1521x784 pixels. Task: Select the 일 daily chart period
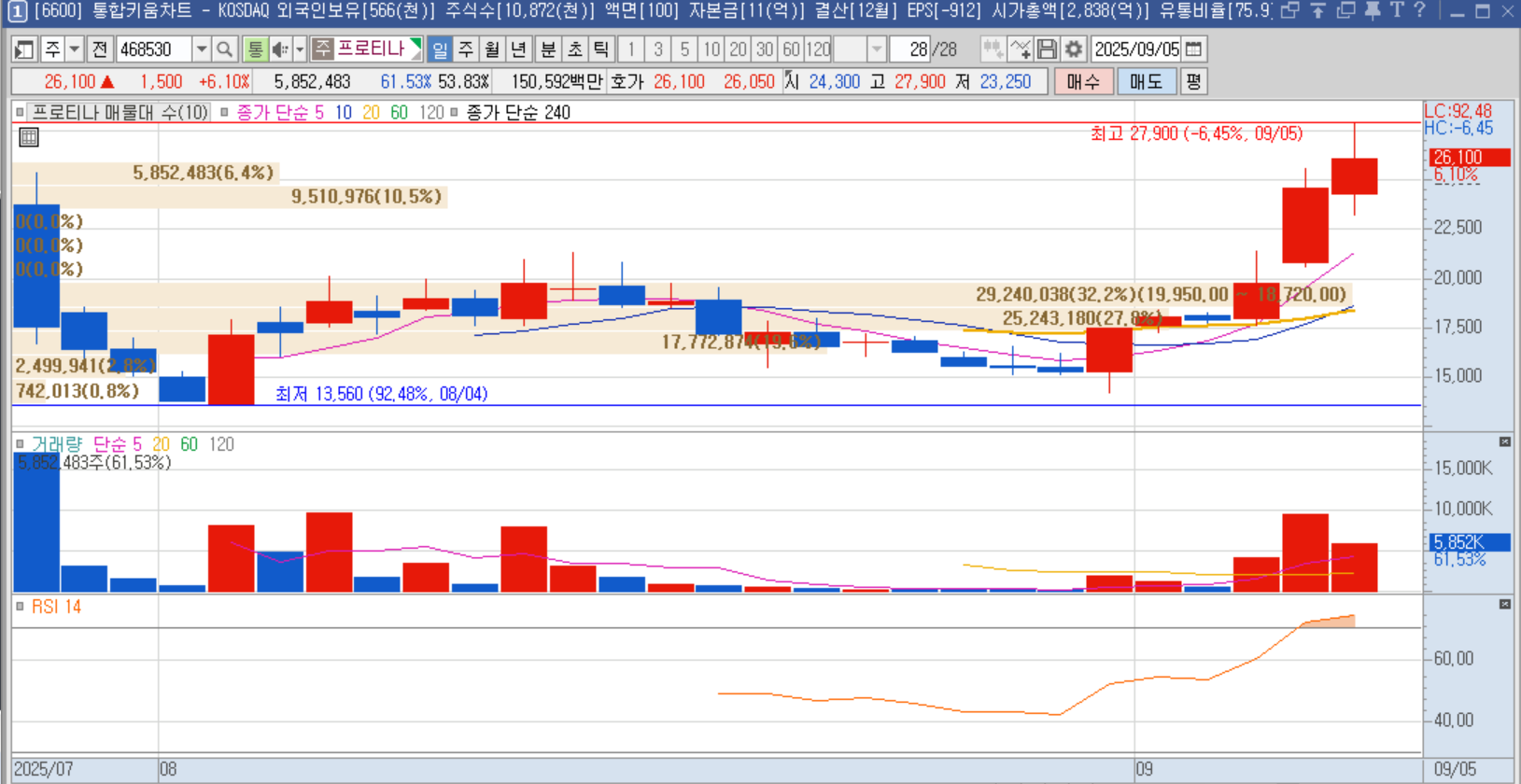click(x=440, y=49)
